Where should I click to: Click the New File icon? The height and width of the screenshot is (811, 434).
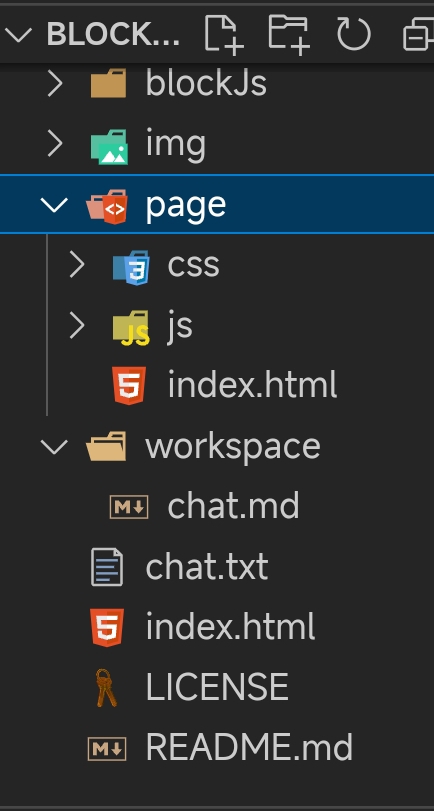(223, 35)
